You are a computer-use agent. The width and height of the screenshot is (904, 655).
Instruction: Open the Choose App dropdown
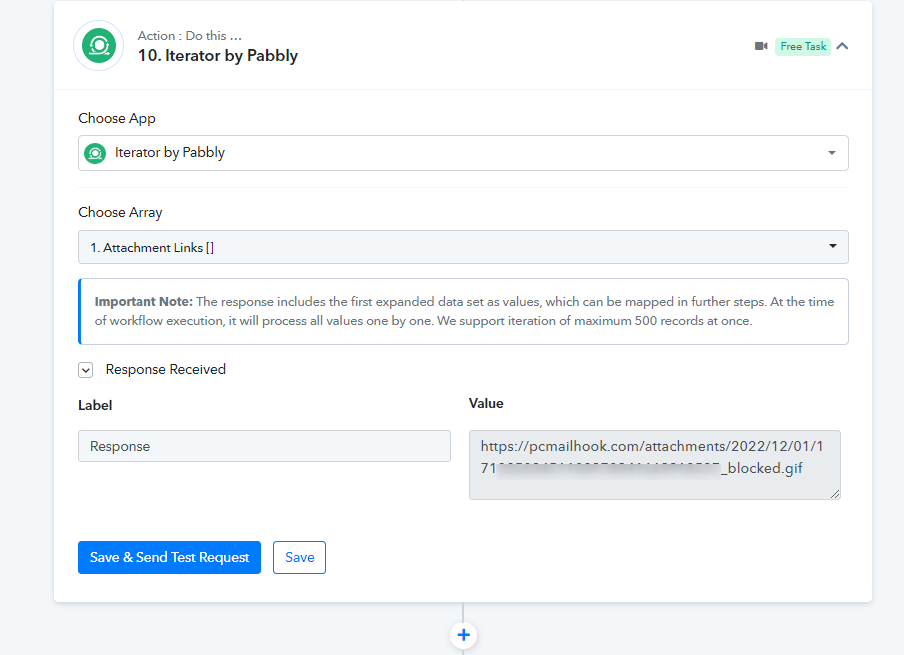463,153
